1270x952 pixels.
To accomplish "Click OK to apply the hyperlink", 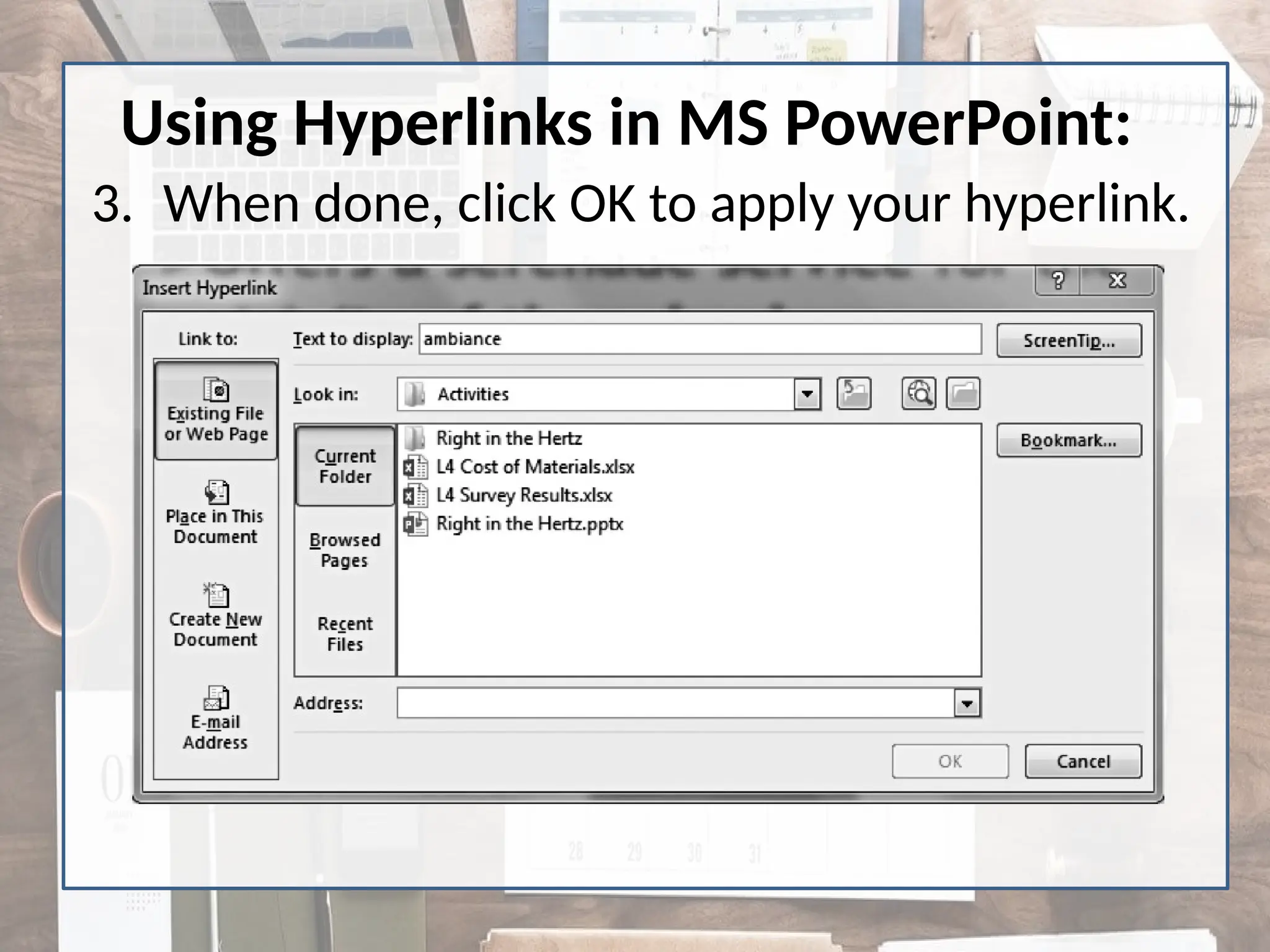I will click(x=950, y=761).
